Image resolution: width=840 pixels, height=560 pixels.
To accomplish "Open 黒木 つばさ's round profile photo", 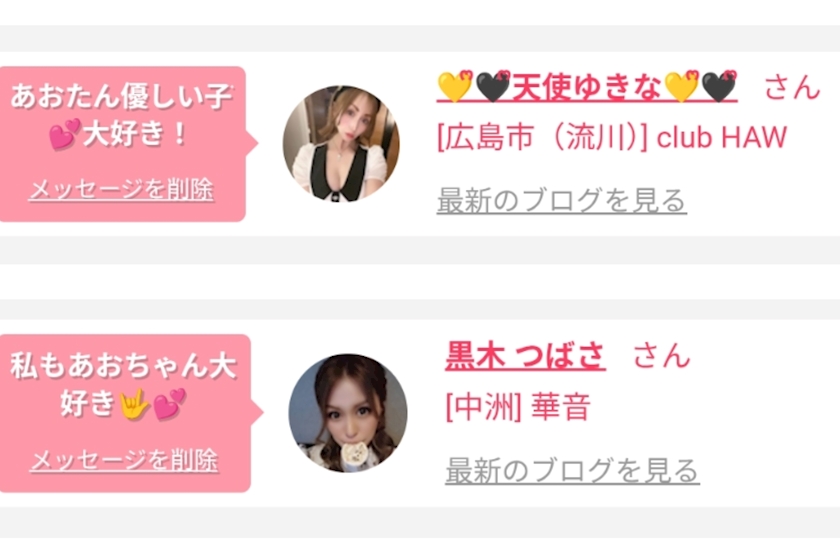I will coord(348,413).
